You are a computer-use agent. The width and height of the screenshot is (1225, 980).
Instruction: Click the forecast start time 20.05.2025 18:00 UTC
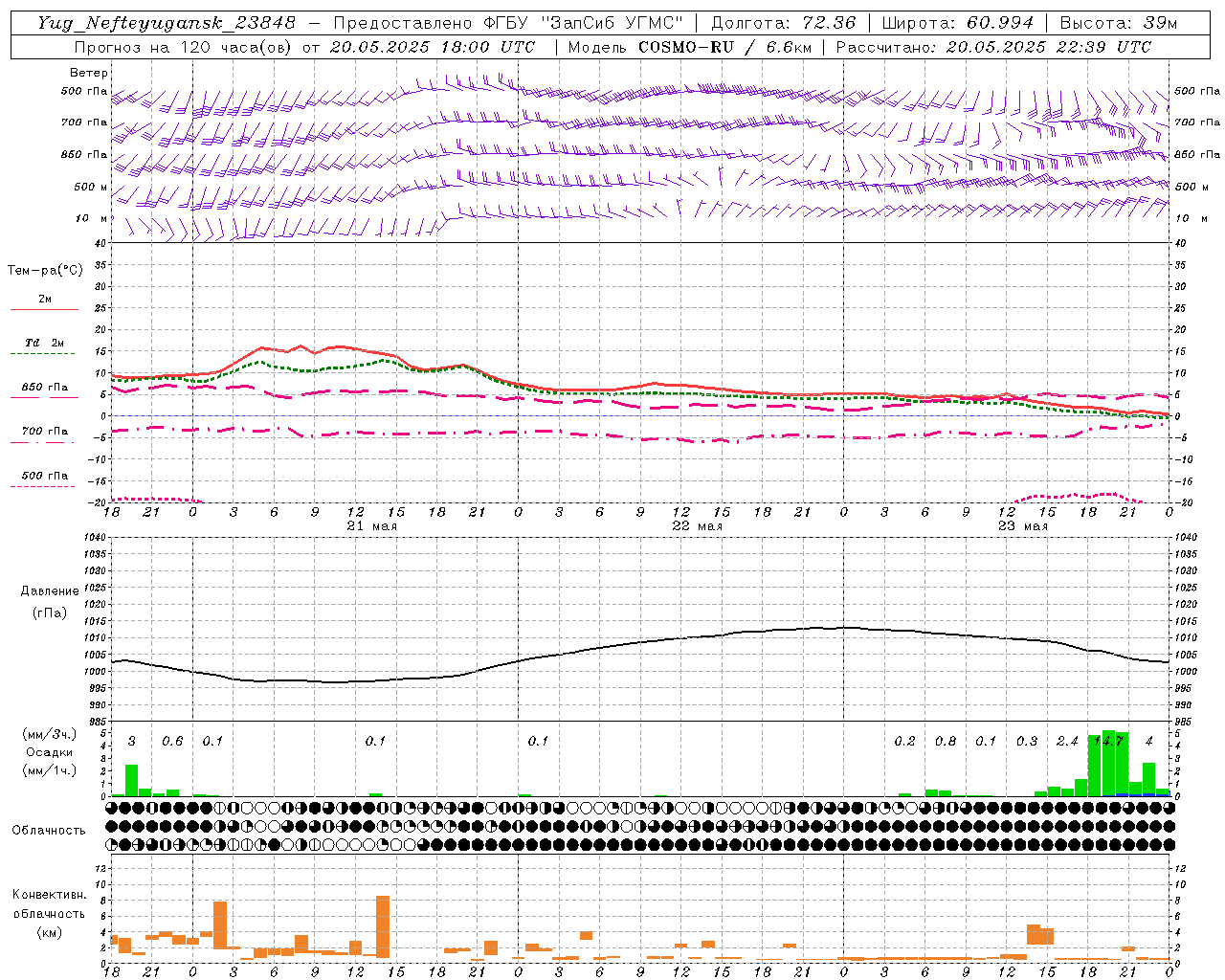click(433, 47)
